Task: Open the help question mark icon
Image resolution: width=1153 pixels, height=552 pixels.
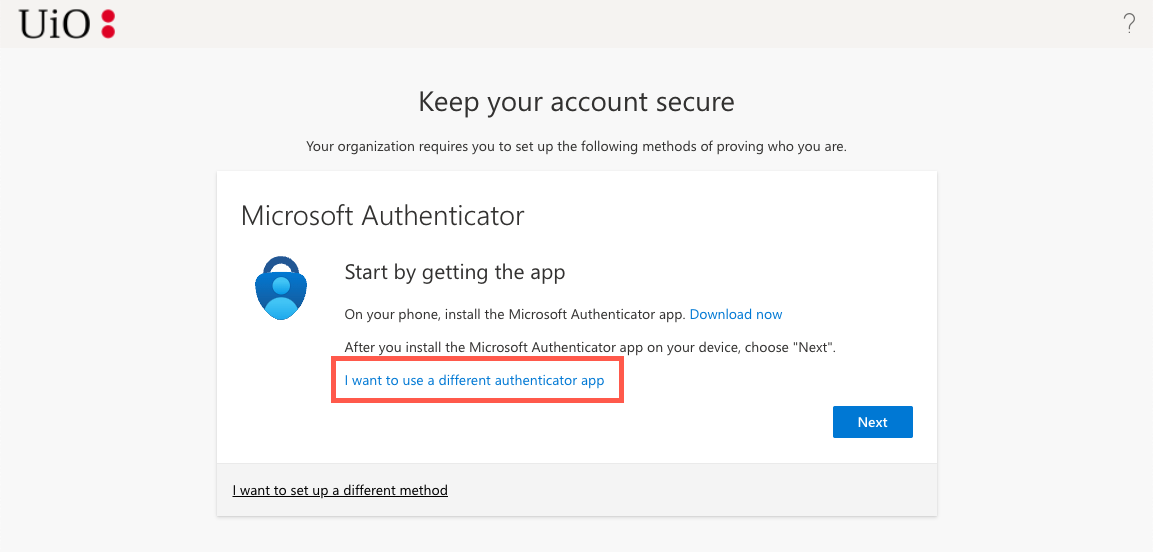Action: [x=1129, y=24]
